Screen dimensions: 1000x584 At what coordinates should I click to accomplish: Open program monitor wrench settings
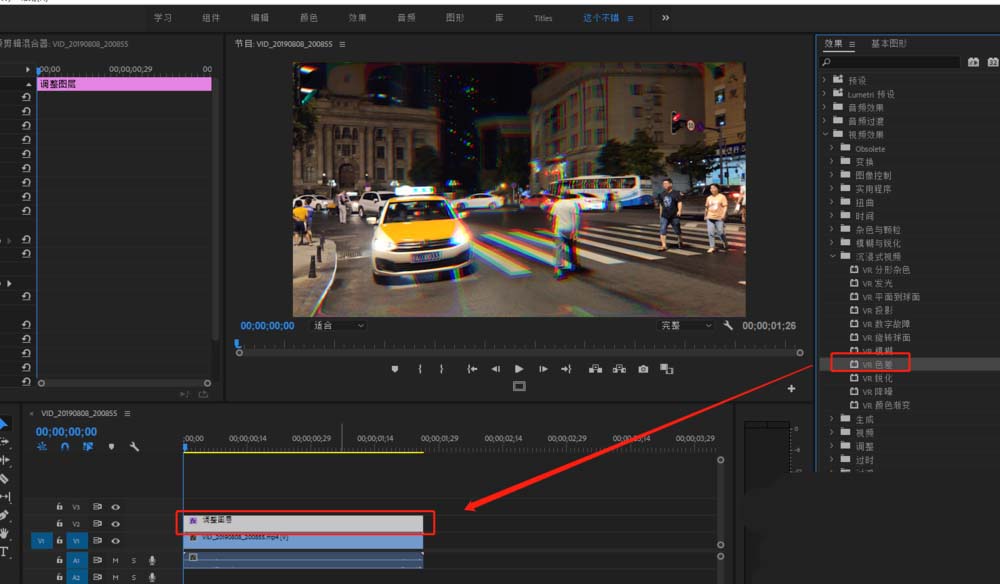[728, 326]
